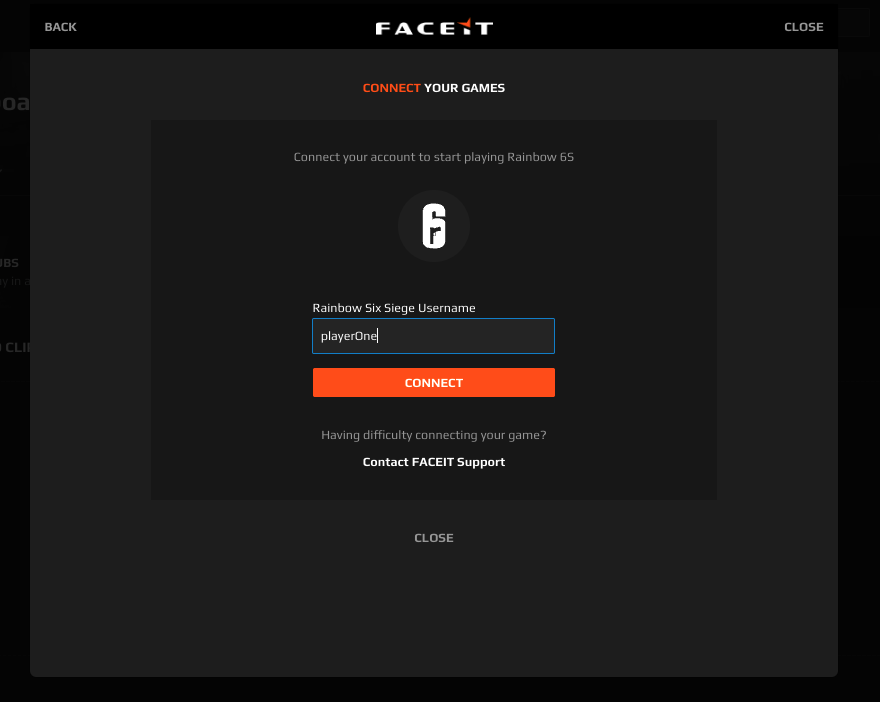
Task: Select the CONNECT YOUR GAMES heading
Action: pos(434,88)
